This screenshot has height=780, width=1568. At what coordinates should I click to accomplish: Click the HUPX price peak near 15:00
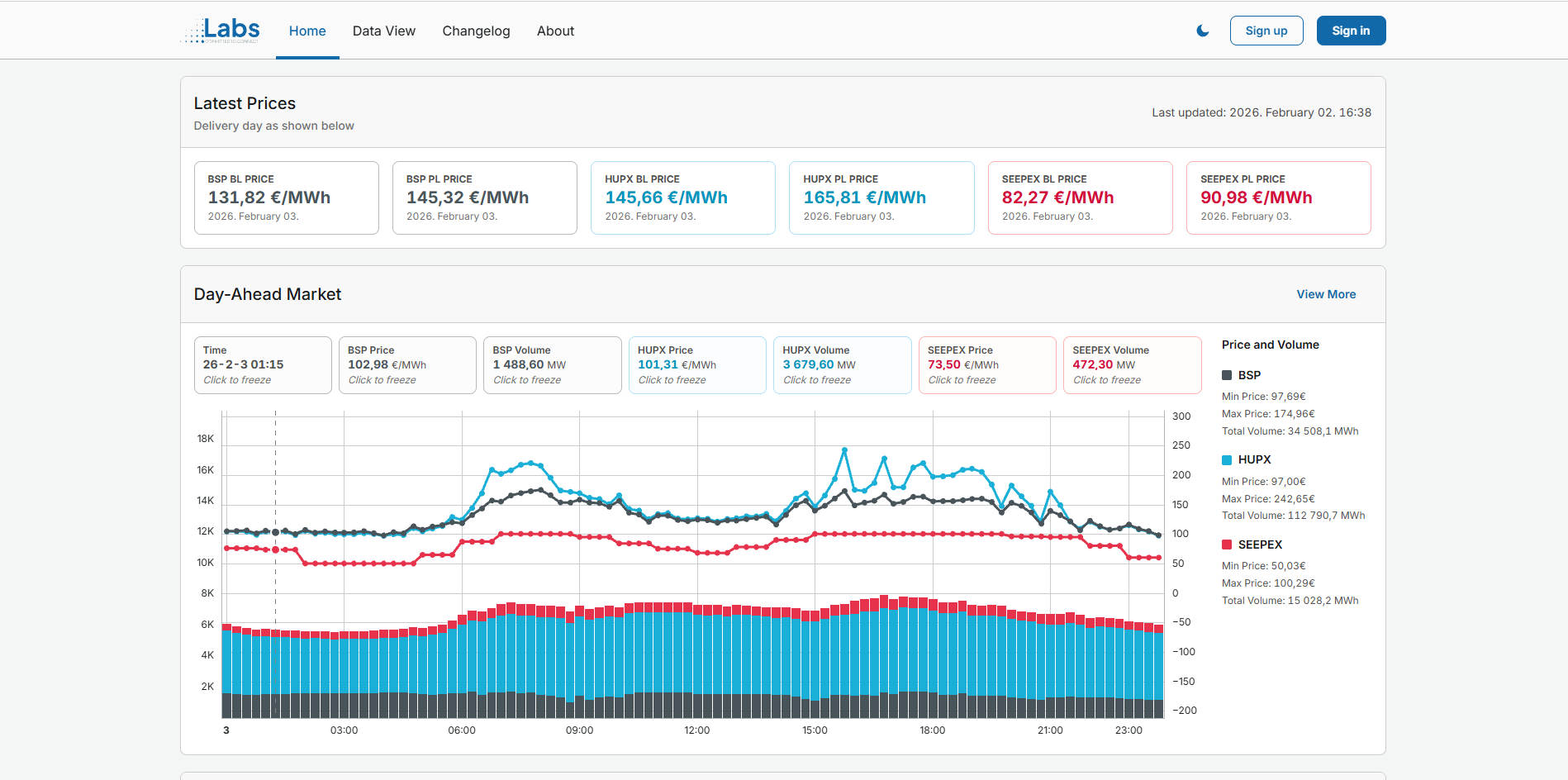click(x=844, y=449)
